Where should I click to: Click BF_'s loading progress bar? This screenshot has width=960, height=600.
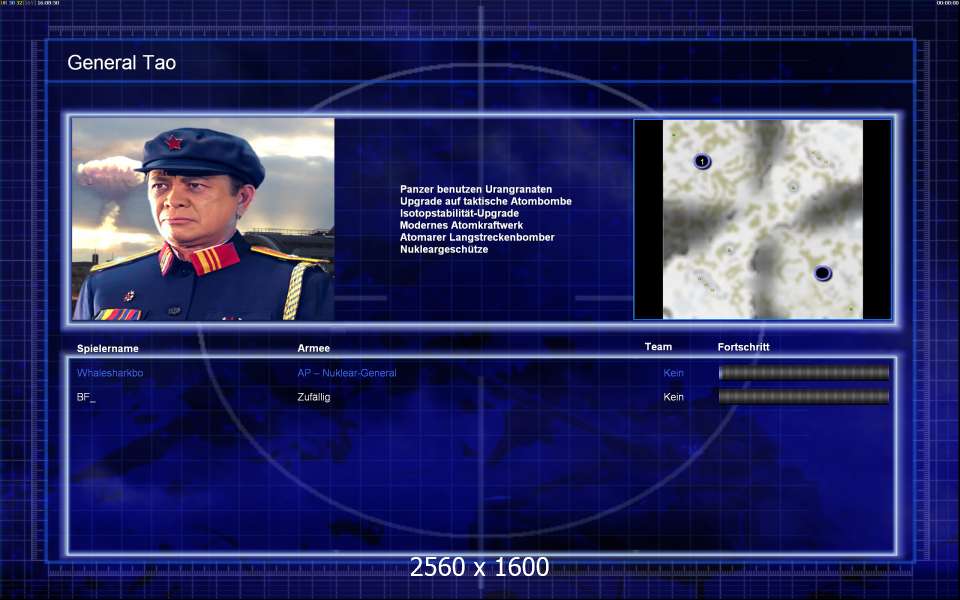tap(803, 397)
